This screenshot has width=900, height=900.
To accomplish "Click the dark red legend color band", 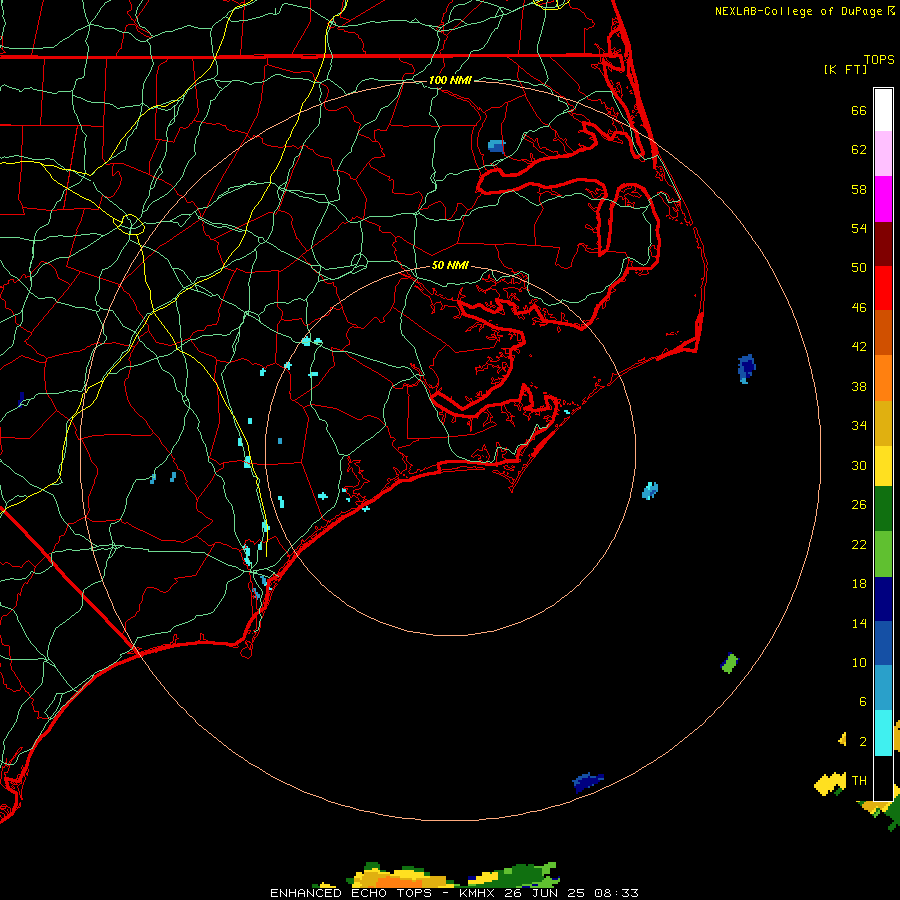I will point(883,244).
